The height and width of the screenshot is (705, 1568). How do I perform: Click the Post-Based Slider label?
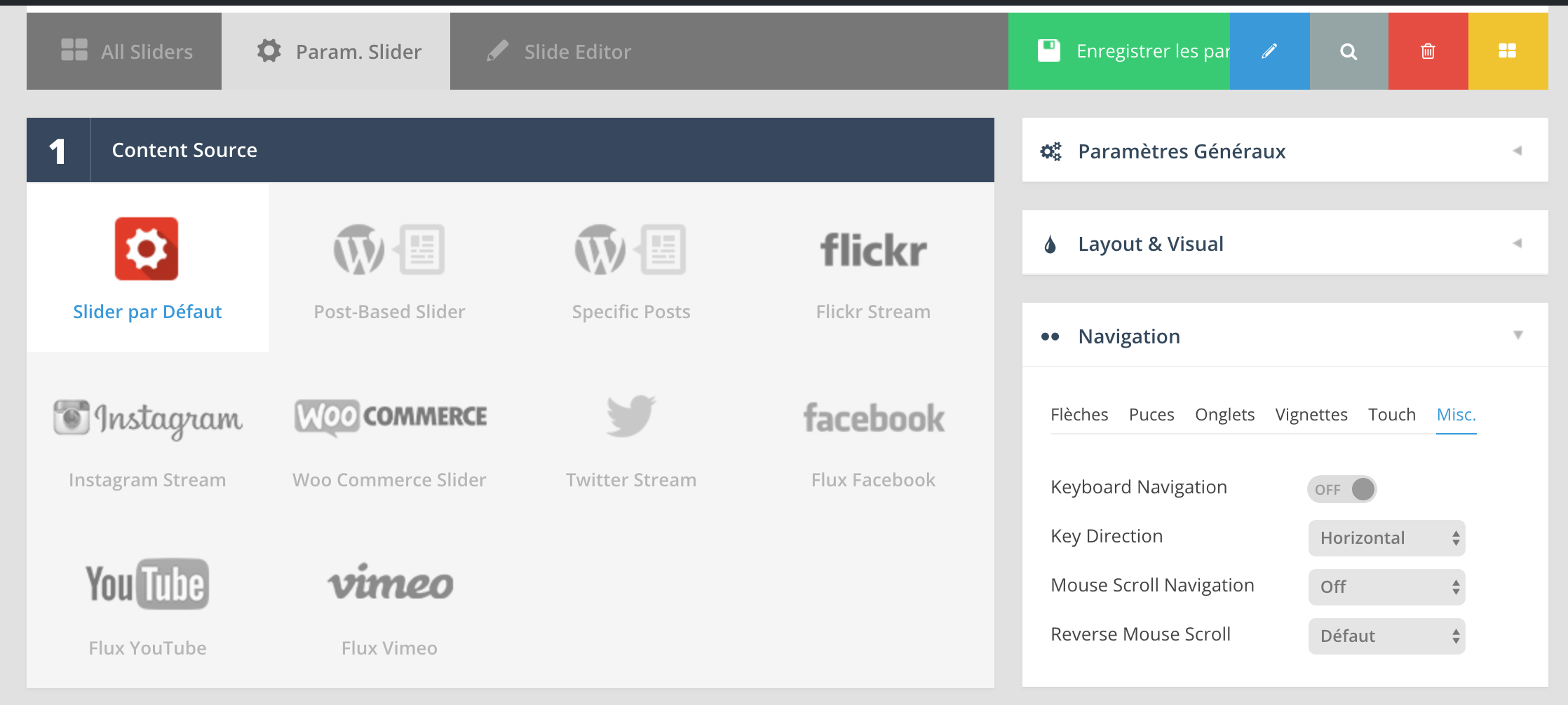click(389, 312)
